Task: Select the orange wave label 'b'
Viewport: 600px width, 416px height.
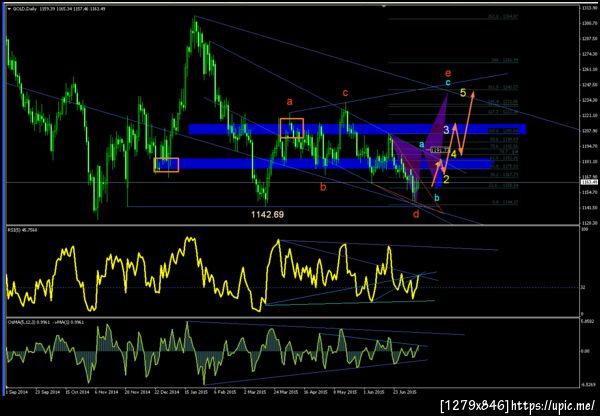Action: tap(323, 187)
